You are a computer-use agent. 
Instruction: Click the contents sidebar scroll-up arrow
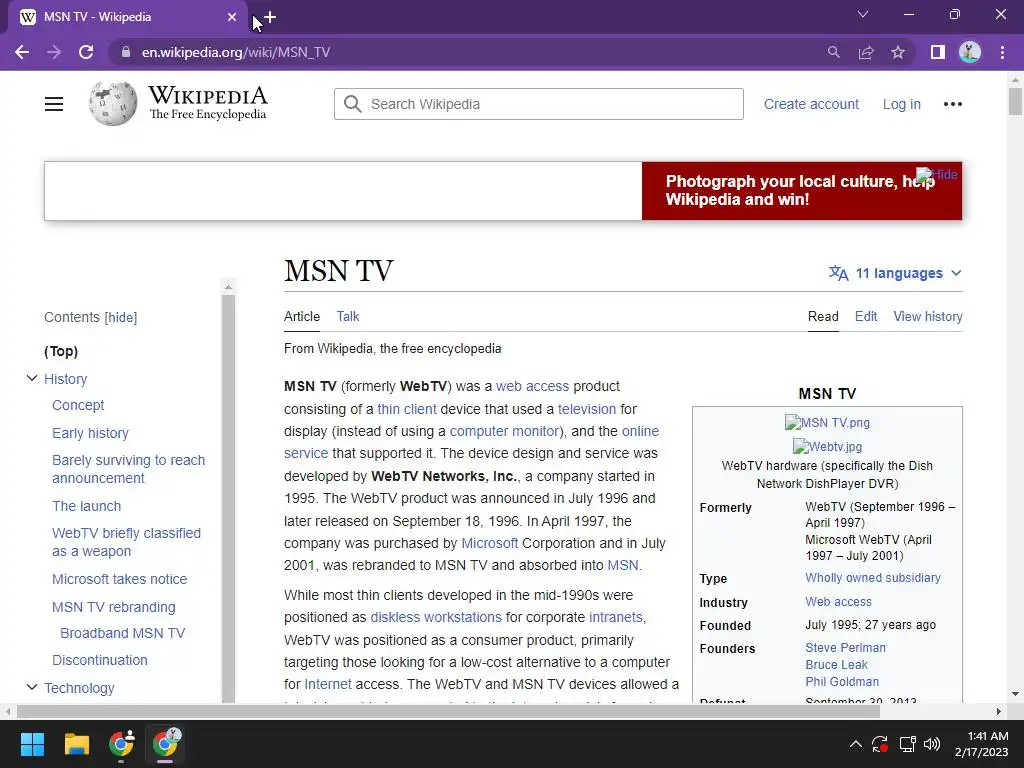click(228, 287)
